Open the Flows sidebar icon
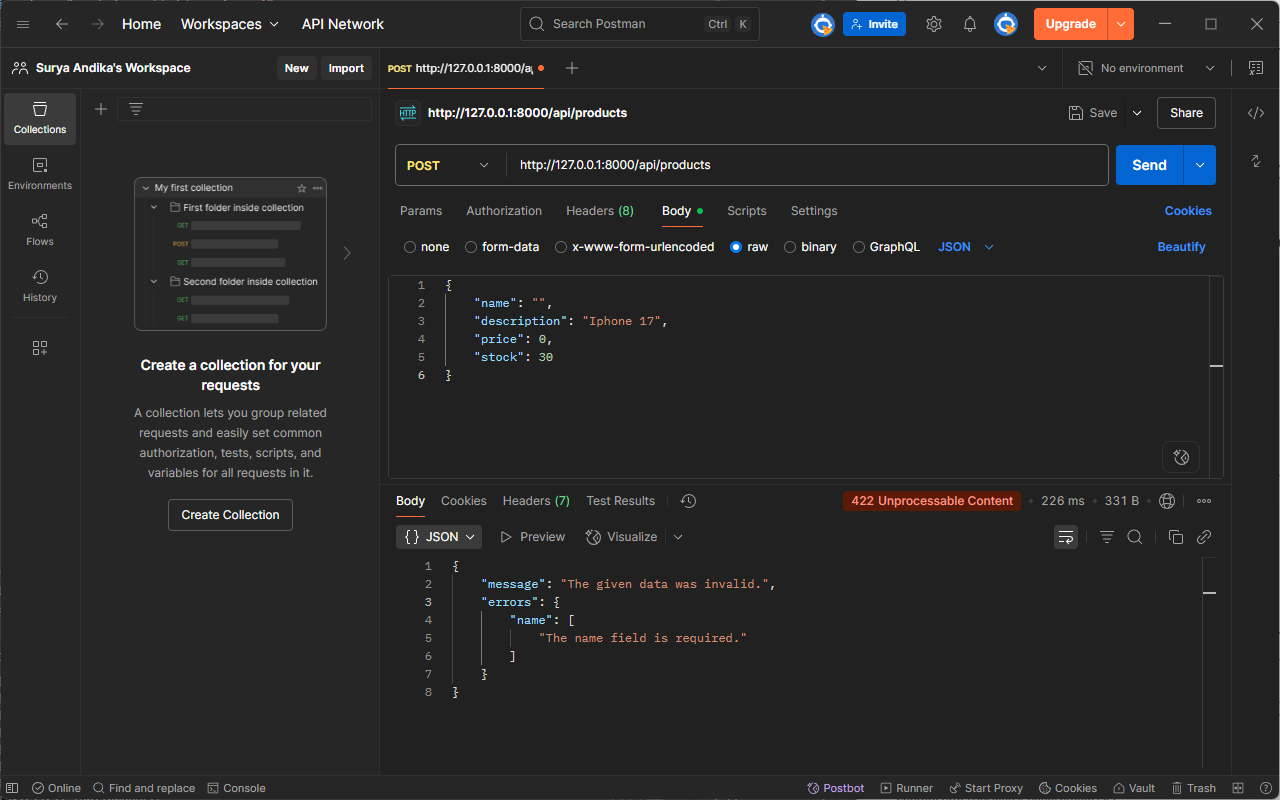This screenshot has width=1280, height=800. (x=40, y=229)
